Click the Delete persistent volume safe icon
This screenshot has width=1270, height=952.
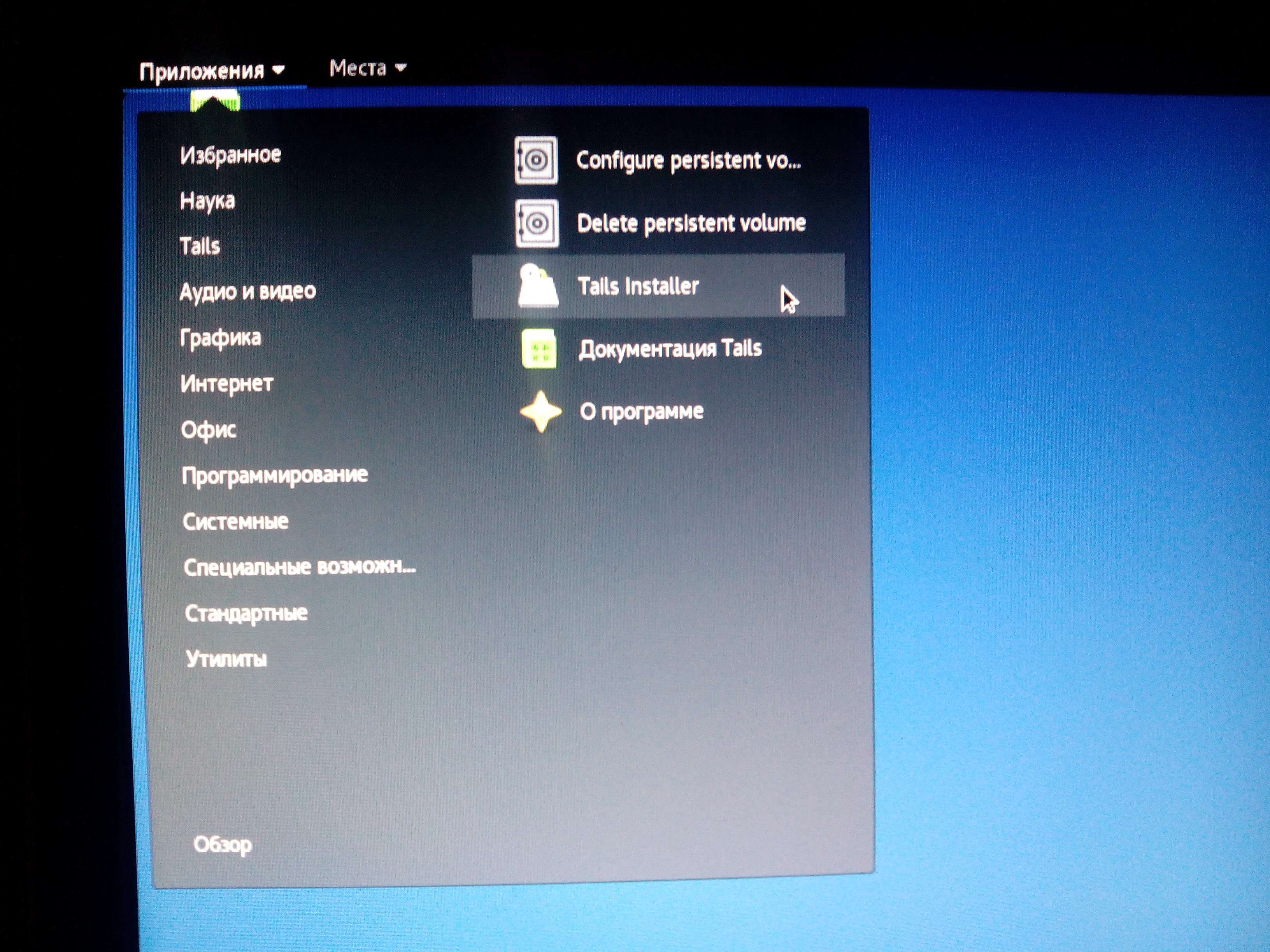[537, 223]
